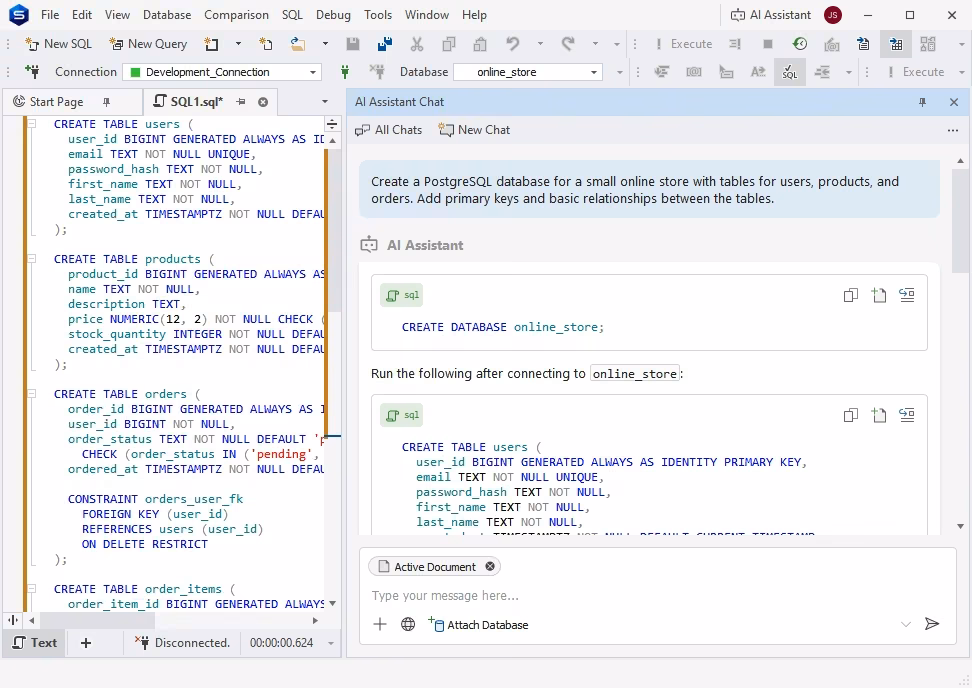Click Attach Database button
The image size is (972, 688).
pos(479,624)
